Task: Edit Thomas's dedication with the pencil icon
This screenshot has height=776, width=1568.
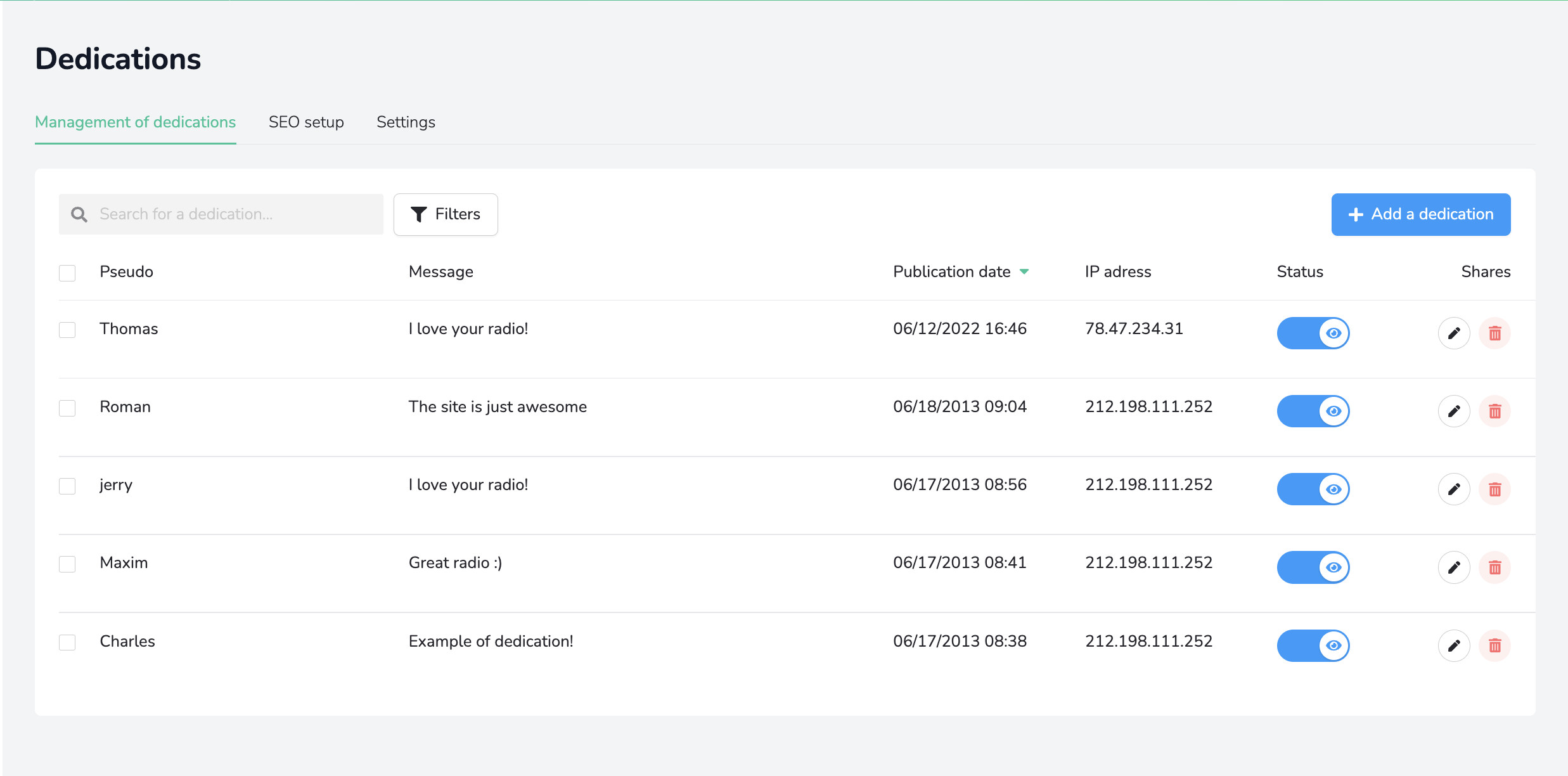Action: pyautogui.click(x=1454, y=333)
